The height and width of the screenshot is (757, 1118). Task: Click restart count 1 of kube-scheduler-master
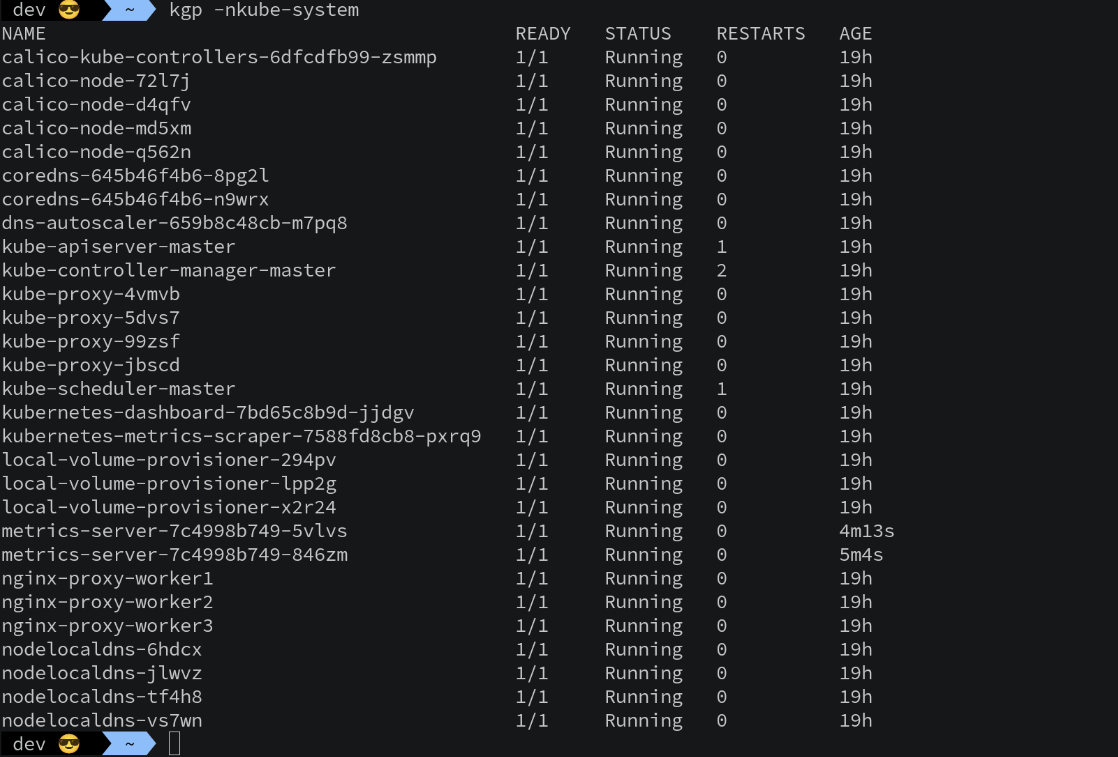[x=722, y=388]
